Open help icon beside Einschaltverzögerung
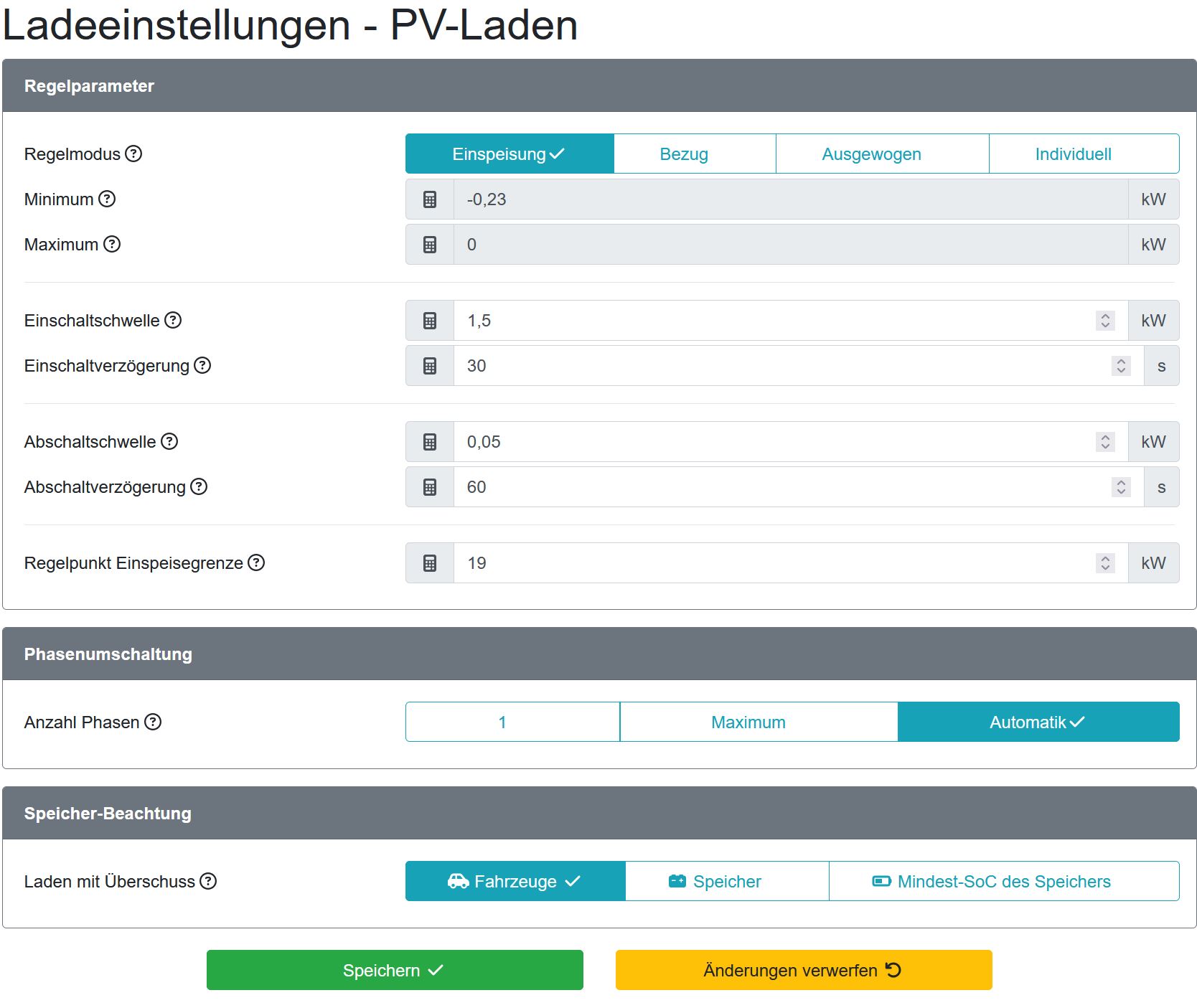The image size is (1197, 1008). (202, 365)
